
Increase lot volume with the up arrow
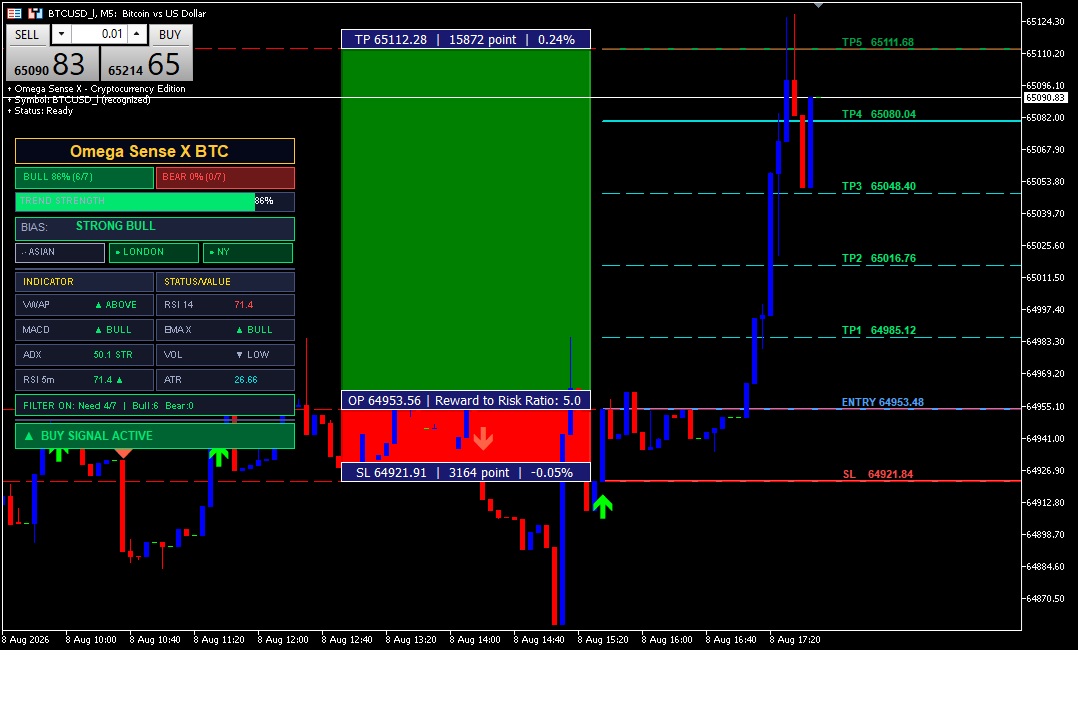click(x=137, y=34)
